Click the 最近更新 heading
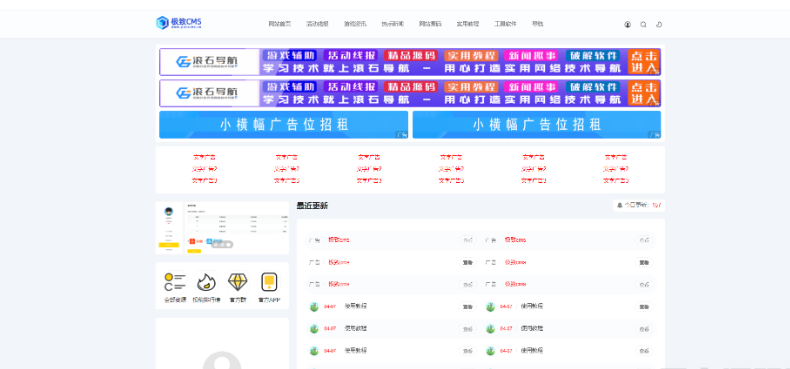 [x=312, y=206]
